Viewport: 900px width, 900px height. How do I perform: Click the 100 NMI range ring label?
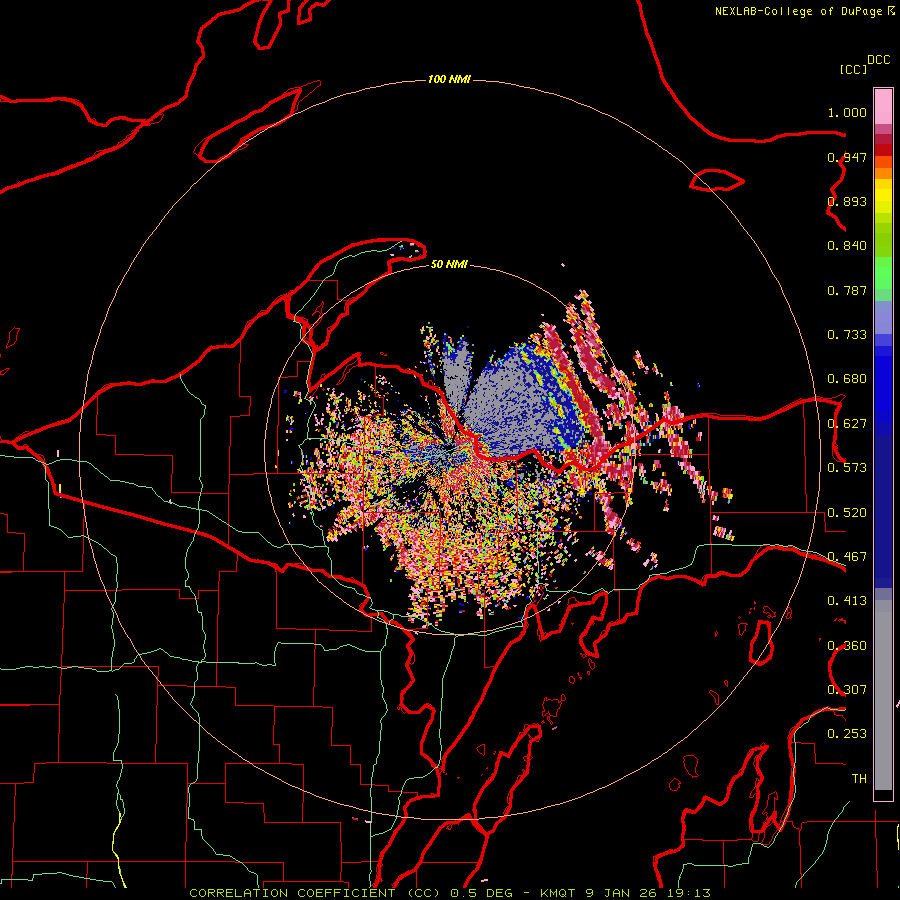point(449,79)
